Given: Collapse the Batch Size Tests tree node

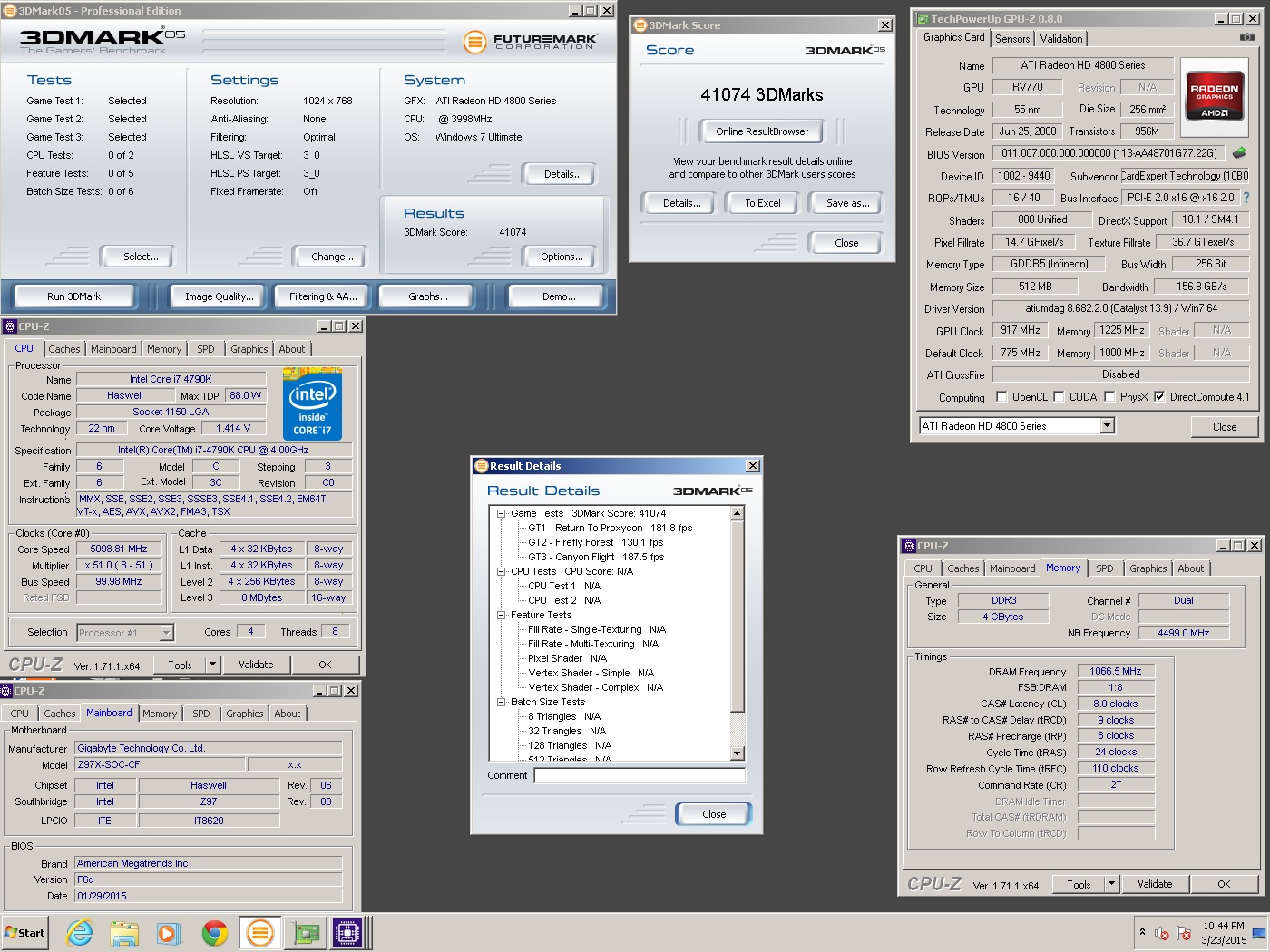Looking at the screenshot, I should tap(501, 702).
